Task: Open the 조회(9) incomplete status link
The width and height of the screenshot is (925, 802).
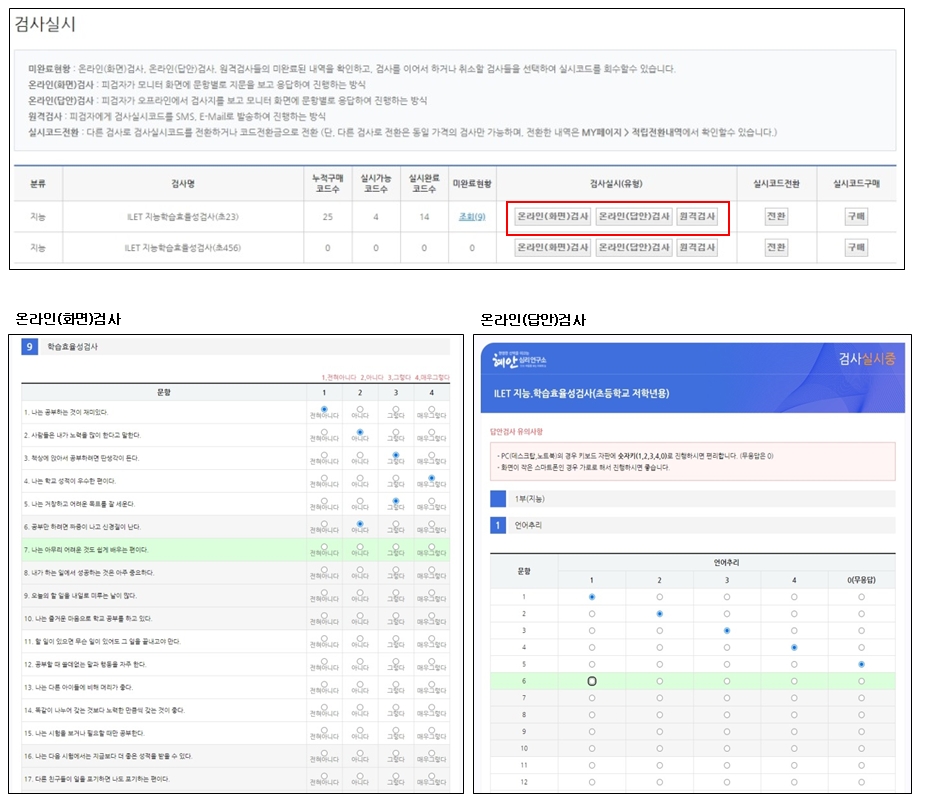Action: point(472,217)
